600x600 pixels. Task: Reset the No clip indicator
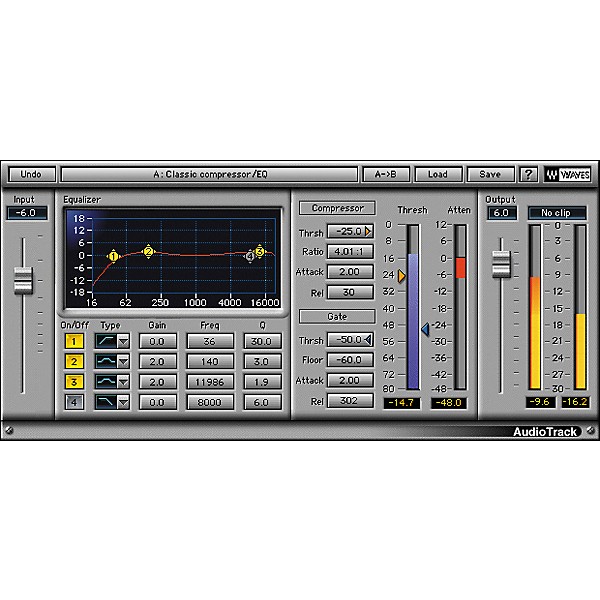pos(557,213)
